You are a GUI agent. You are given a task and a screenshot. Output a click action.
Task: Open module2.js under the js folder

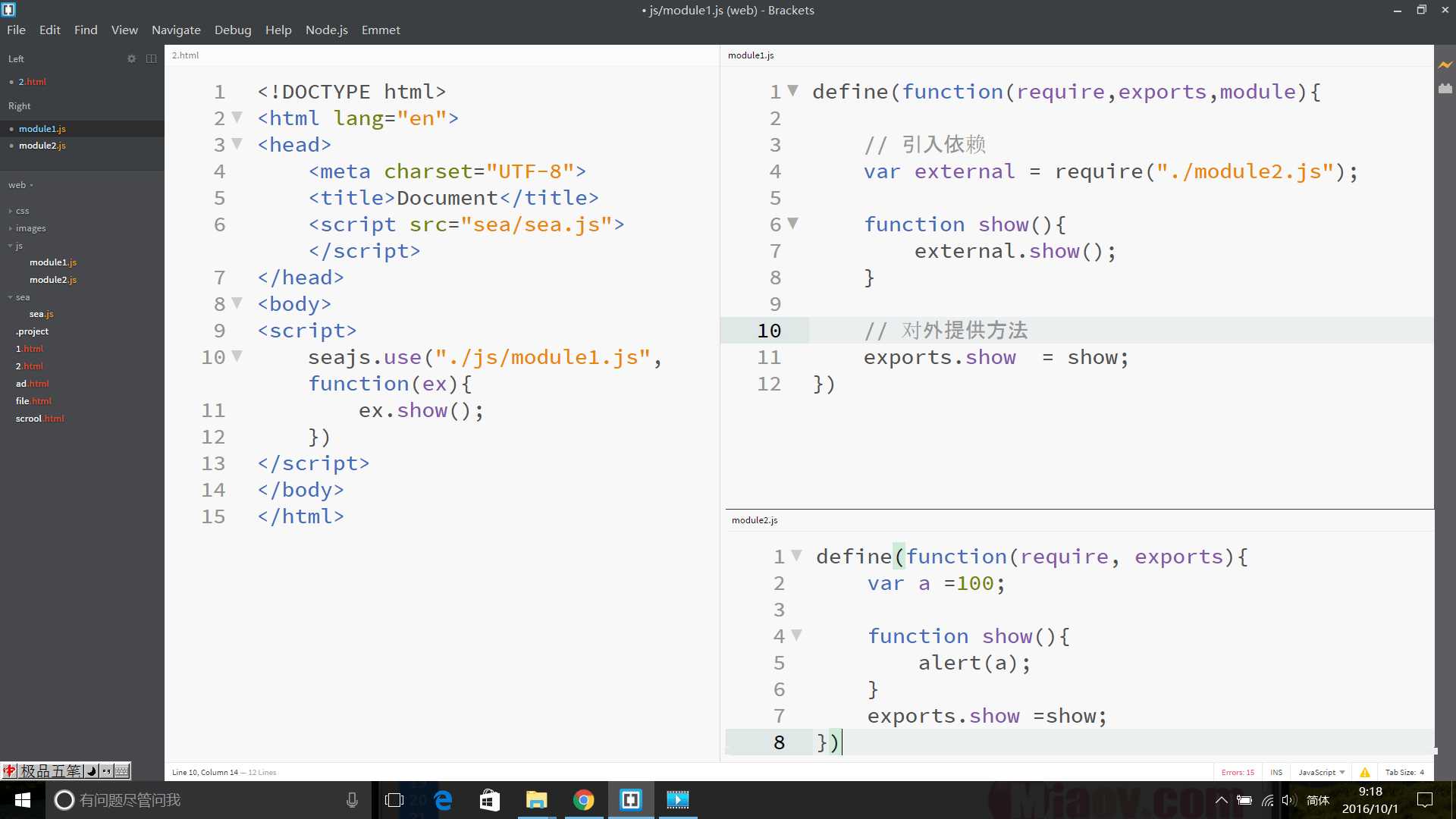point(53,280)
